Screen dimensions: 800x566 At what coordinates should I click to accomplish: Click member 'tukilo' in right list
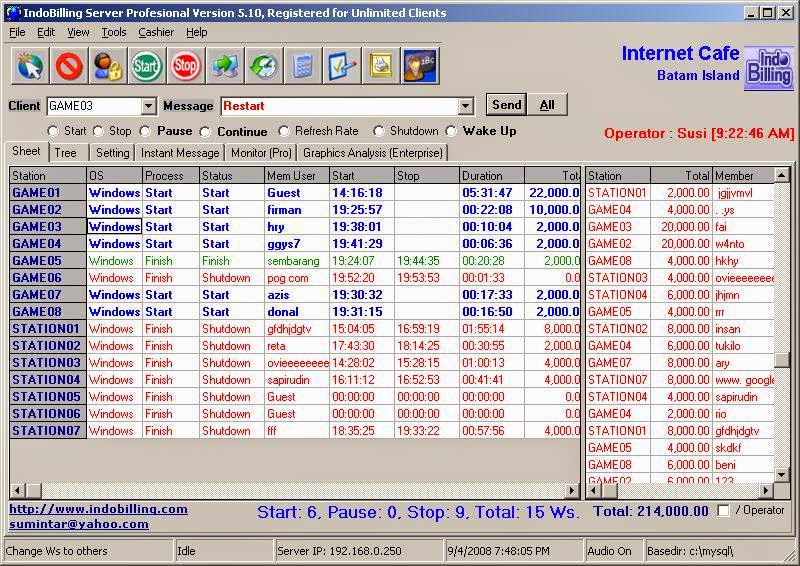[x=743, y=346]
